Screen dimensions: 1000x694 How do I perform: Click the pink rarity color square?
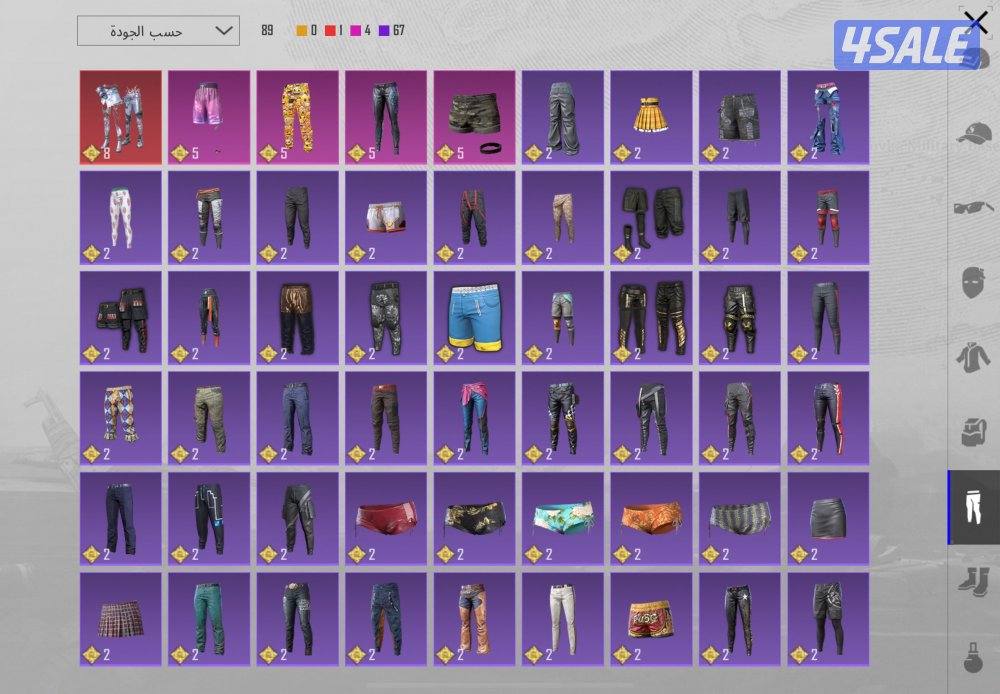click(x=356, y=31)
